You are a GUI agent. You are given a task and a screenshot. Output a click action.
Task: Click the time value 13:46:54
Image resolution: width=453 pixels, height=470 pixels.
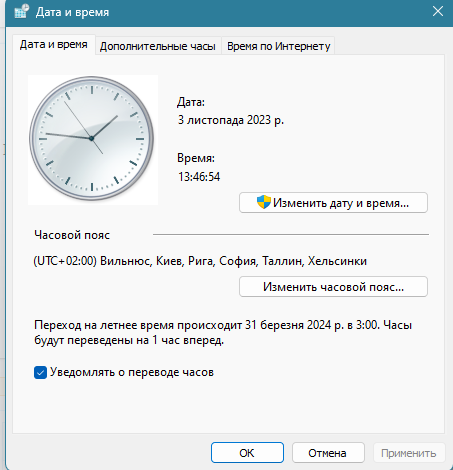(199, 176)
